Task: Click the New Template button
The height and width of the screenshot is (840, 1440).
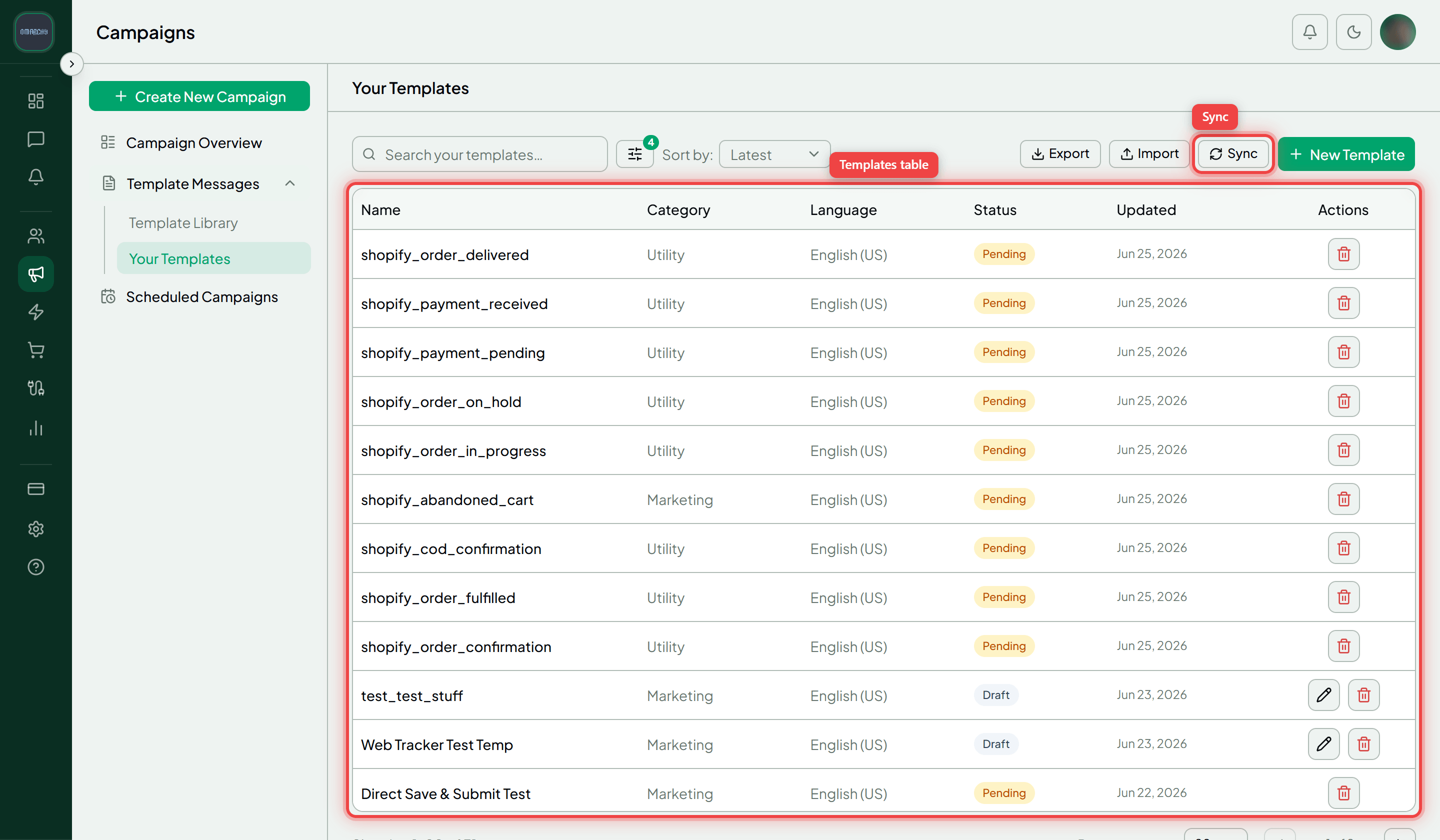Action: pyautogui.click(x=1346, y=154)
